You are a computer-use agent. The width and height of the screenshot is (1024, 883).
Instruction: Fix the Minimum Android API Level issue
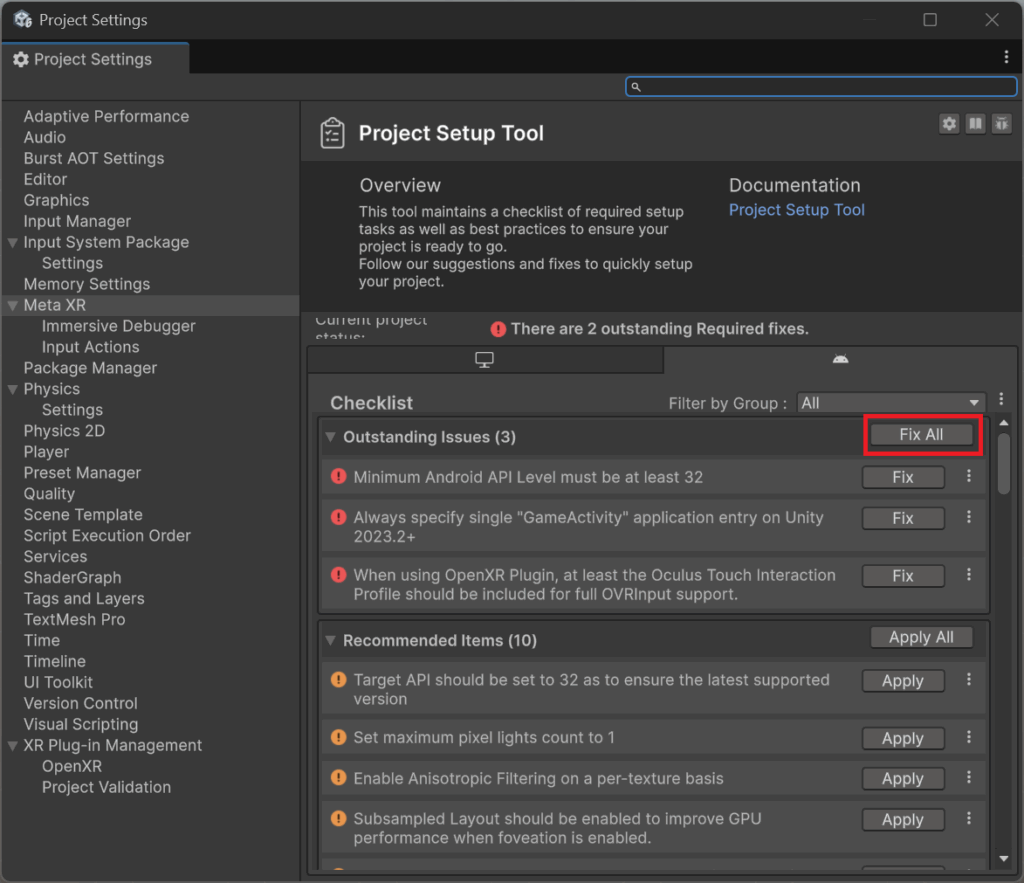point(903,477)
